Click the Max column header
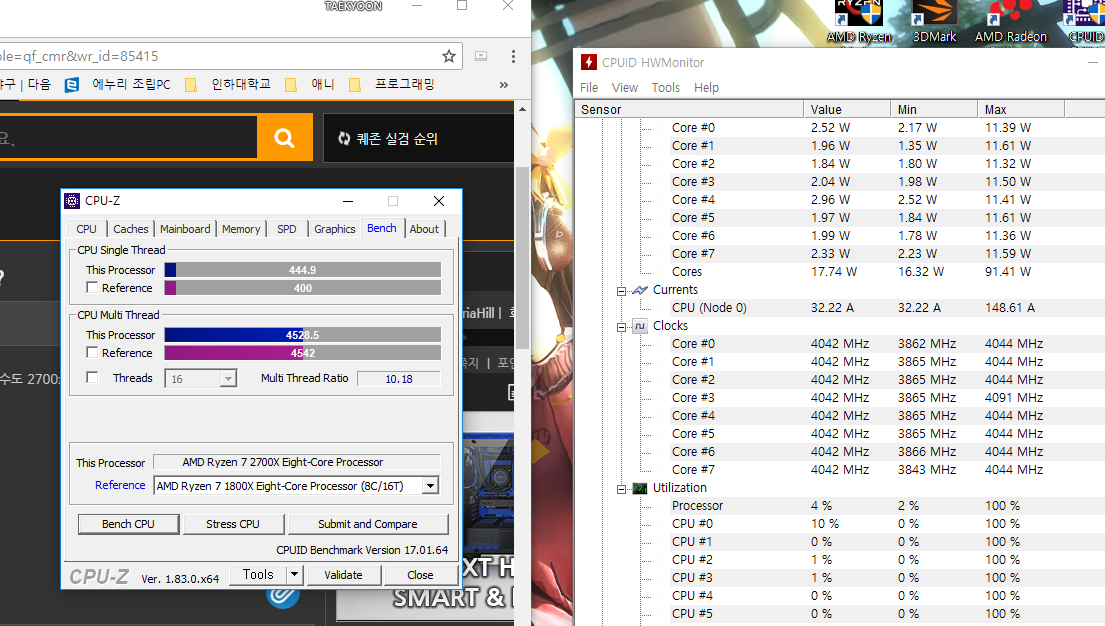1105x626 pixels. [1021, 109]
